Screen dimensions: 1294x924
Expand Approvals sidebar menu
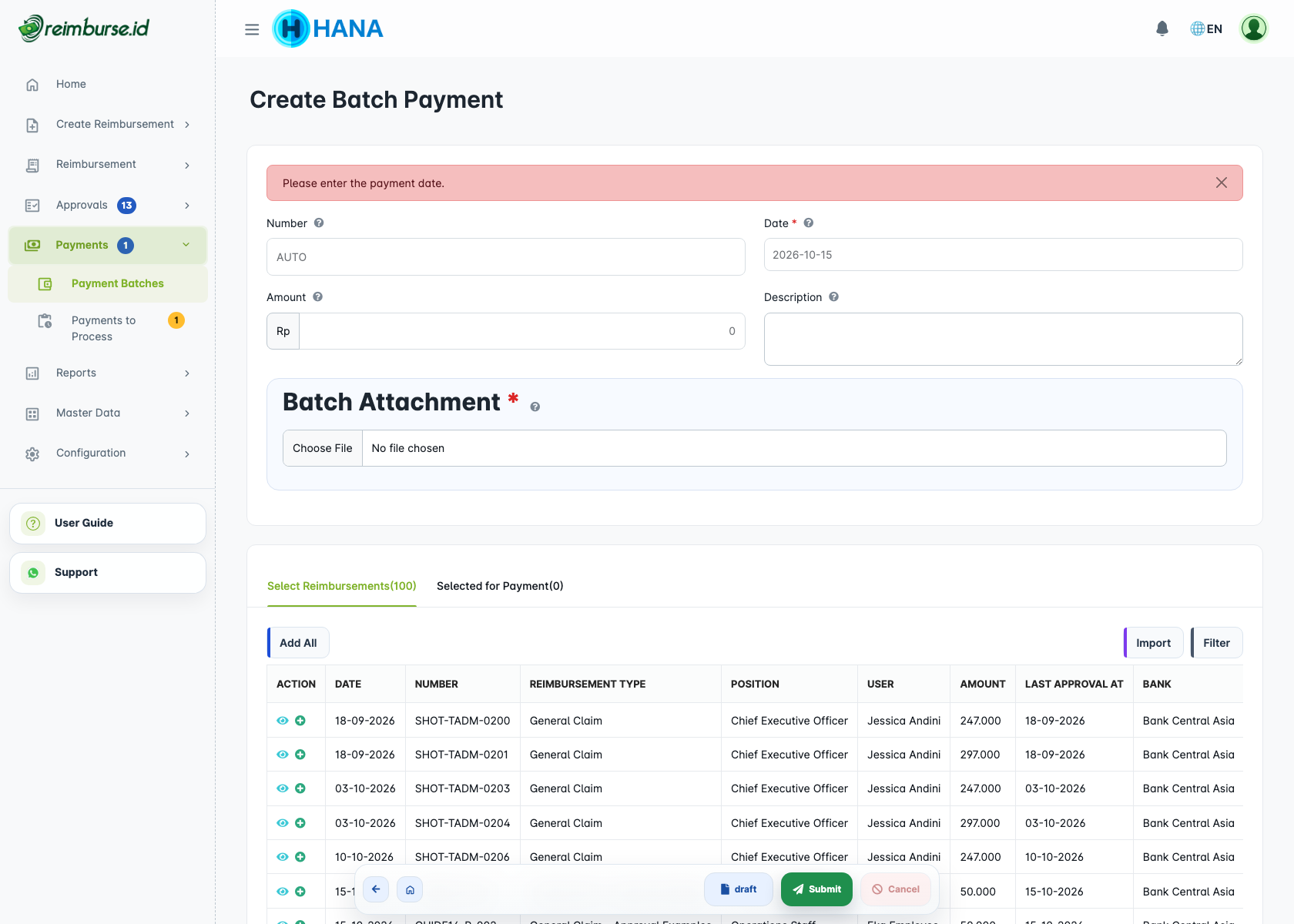(x=108, y=205)
